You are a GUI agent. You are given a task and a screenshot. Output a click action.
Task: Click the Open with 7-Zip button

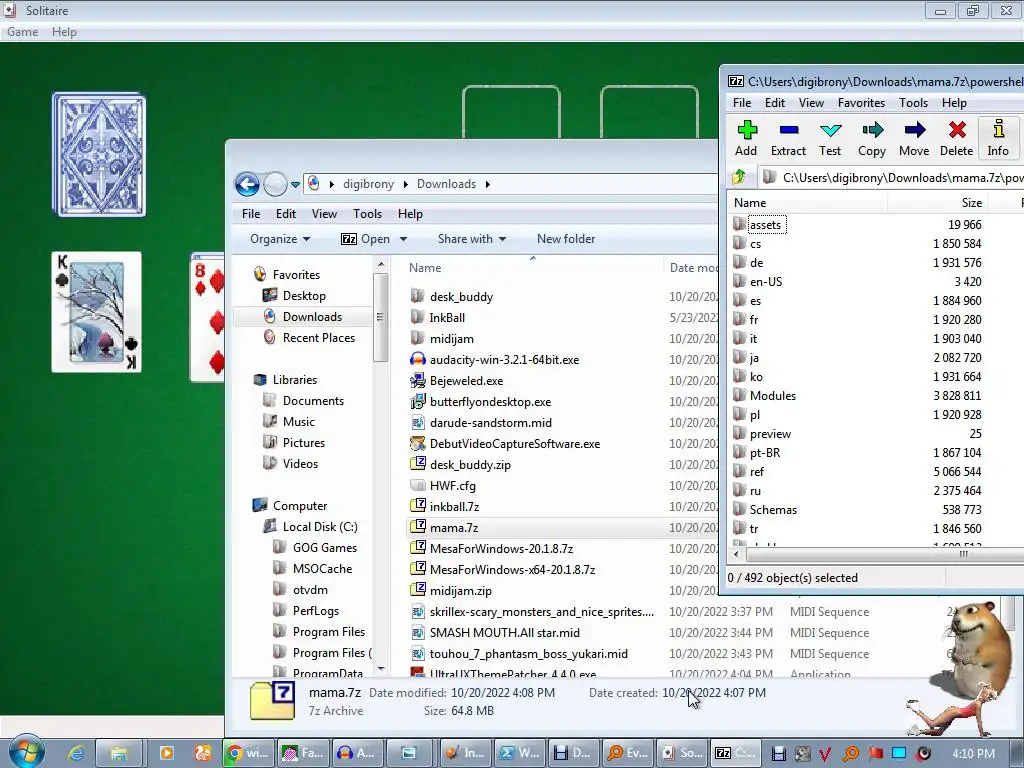[x=366, y=239]
